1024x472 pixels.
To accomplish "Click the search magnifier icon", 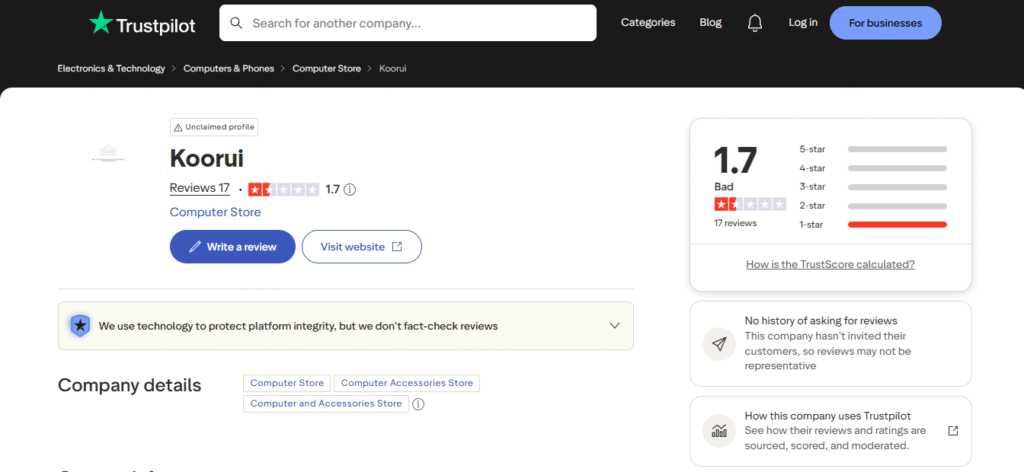I will 236,23.
